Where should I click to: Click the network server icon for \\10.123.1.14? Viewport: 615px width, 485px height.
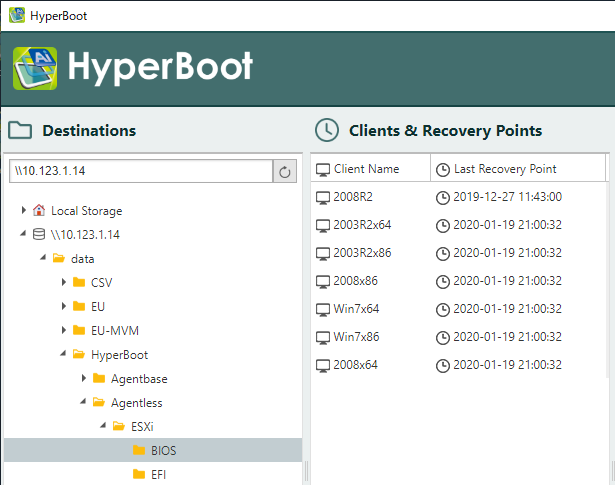pyautogui.click(x=39, y=235)
